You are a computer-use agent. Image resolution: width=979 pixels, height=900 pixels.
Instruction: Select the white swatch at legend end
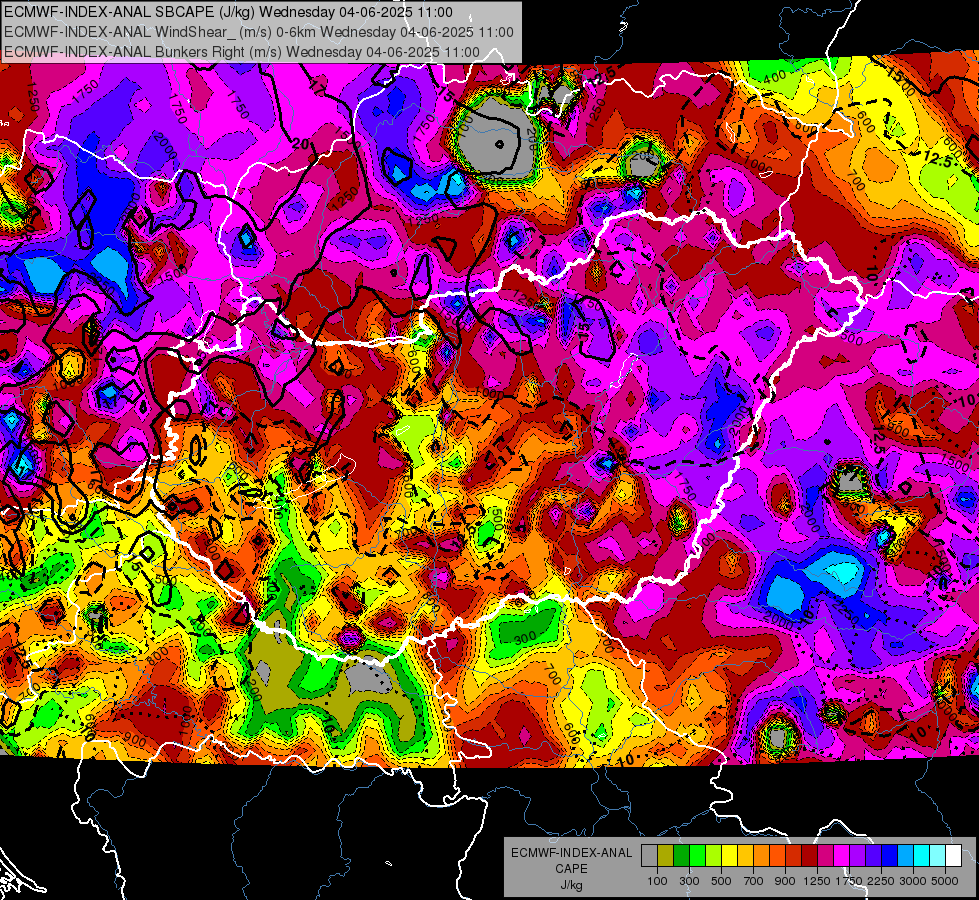pos(953,855)
